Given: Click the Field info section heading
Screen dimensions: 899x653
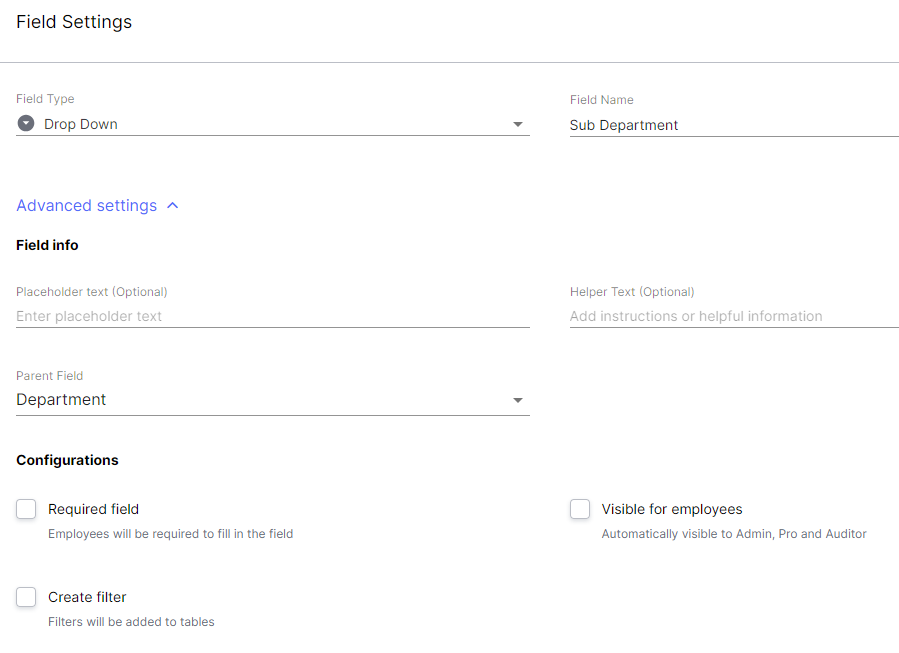Looking at the screenshot, I should (47, 245).
